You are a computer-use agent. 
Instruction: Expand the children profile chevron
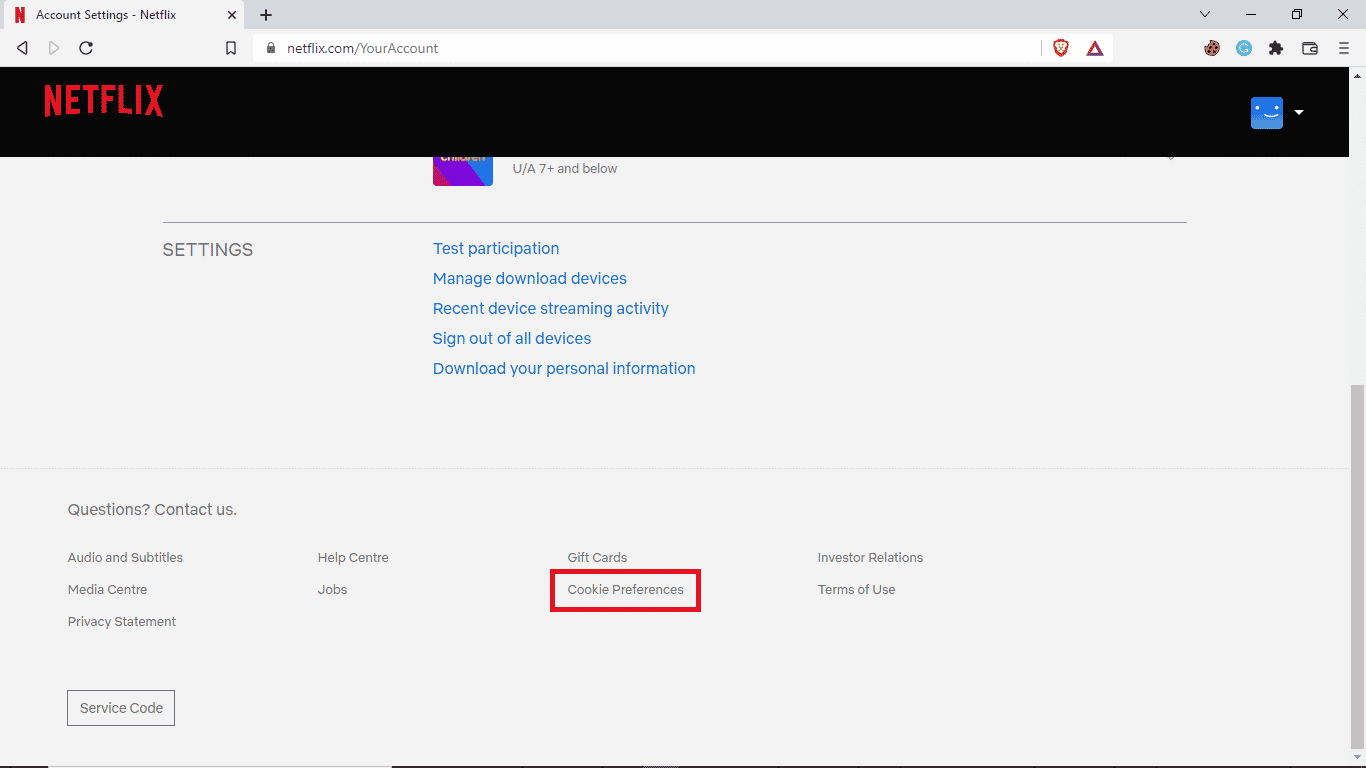[x=1170, y=157]
